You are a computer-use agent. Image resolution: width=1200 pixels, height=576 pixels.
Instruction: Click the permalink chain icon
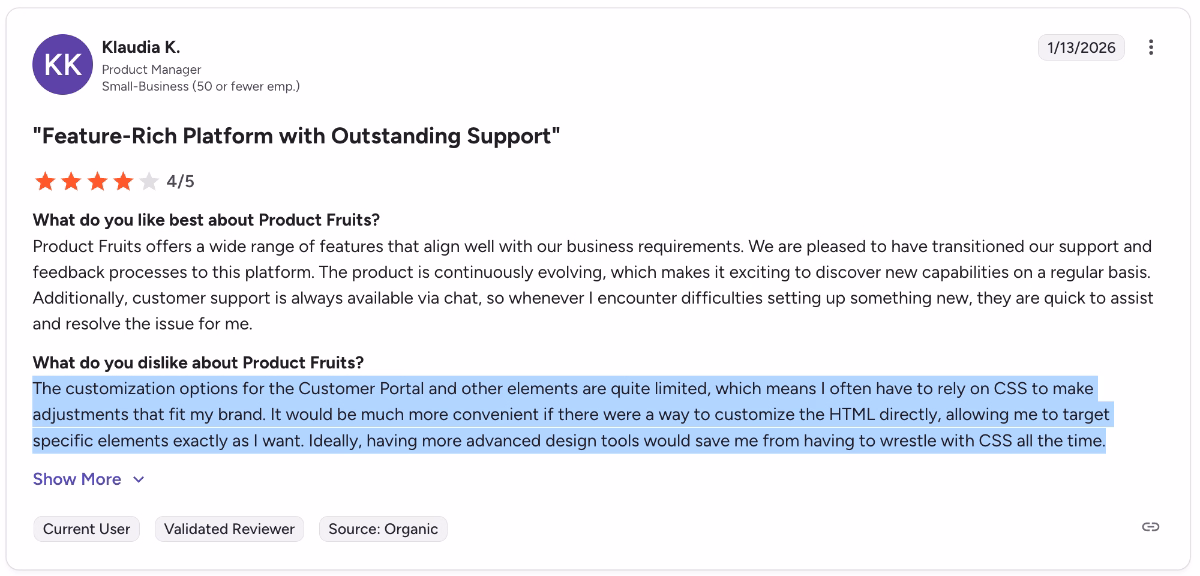click(1149, 528)
